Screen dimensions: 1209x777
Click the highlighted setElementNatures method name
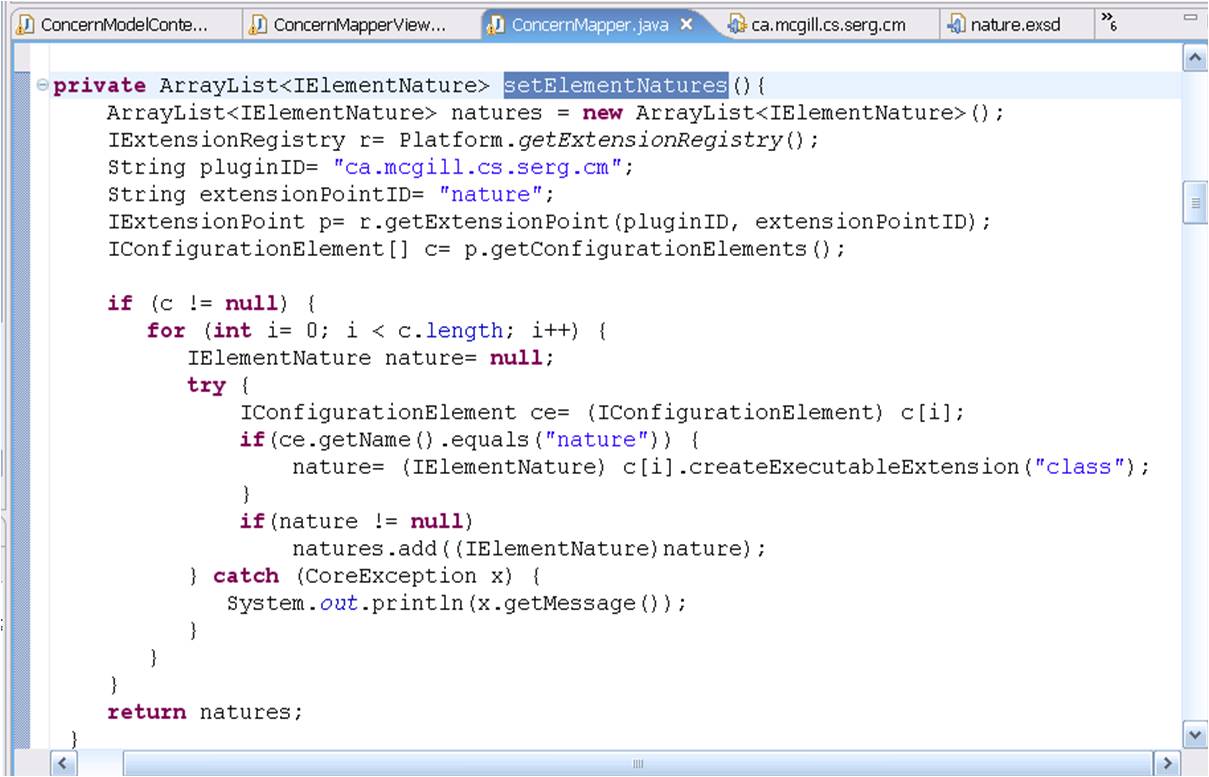point(615,85)
